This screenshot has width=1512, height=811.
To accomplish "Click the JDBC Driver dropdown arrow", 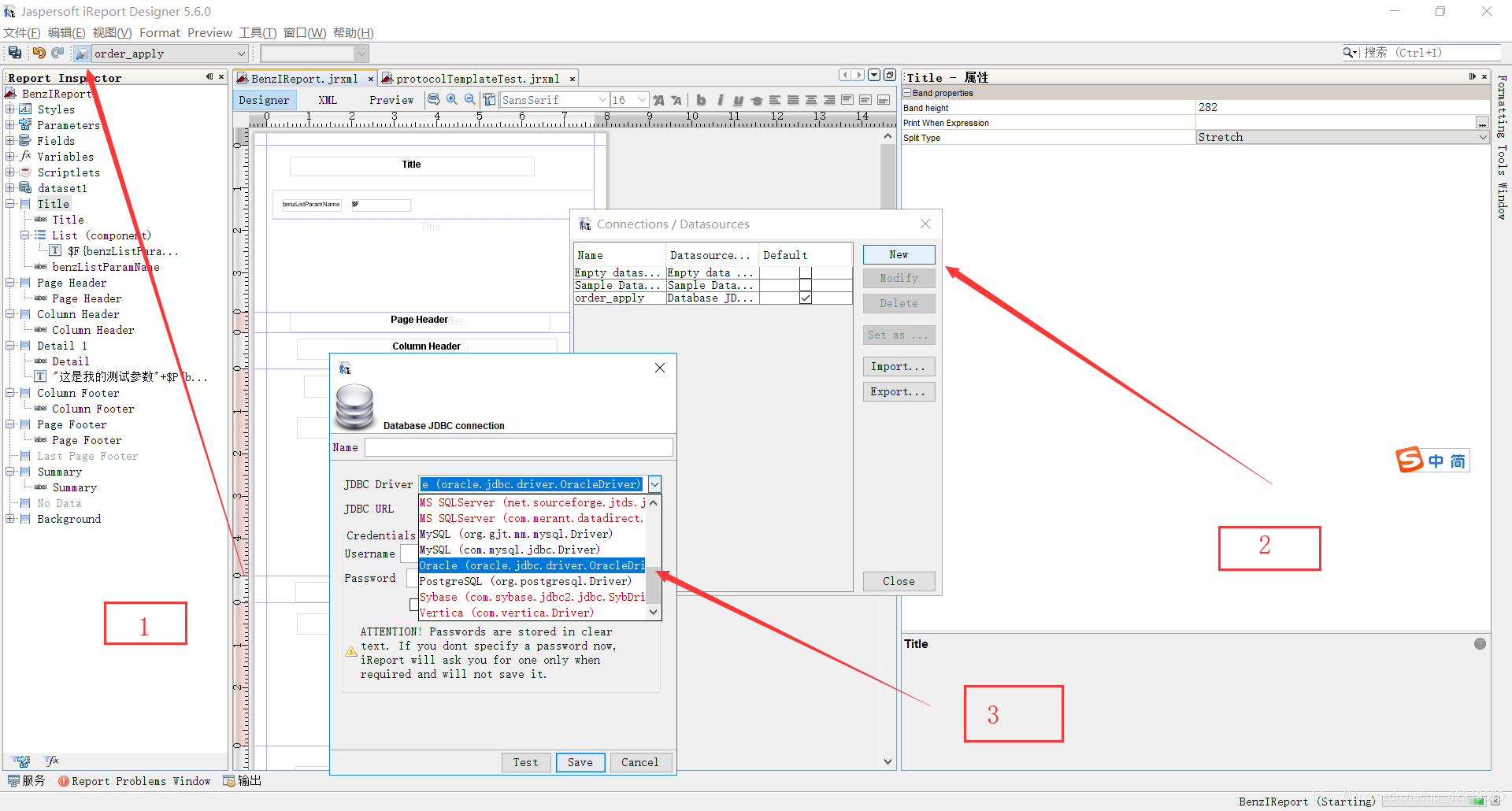I will coord(654,484).
